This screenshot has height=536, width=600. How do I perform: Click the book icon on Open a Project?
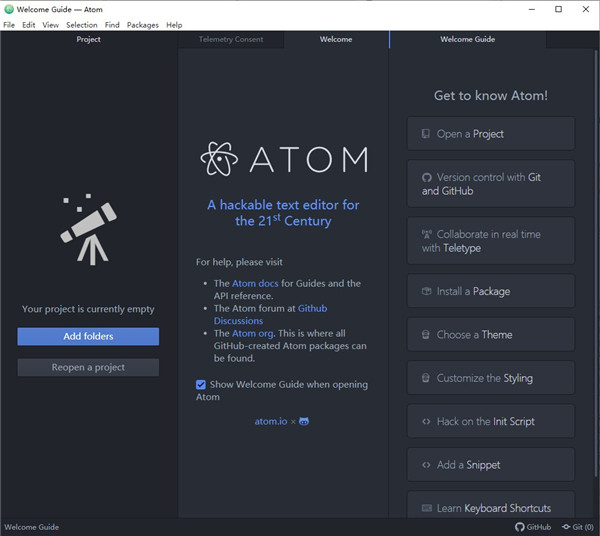coord(426,134)
